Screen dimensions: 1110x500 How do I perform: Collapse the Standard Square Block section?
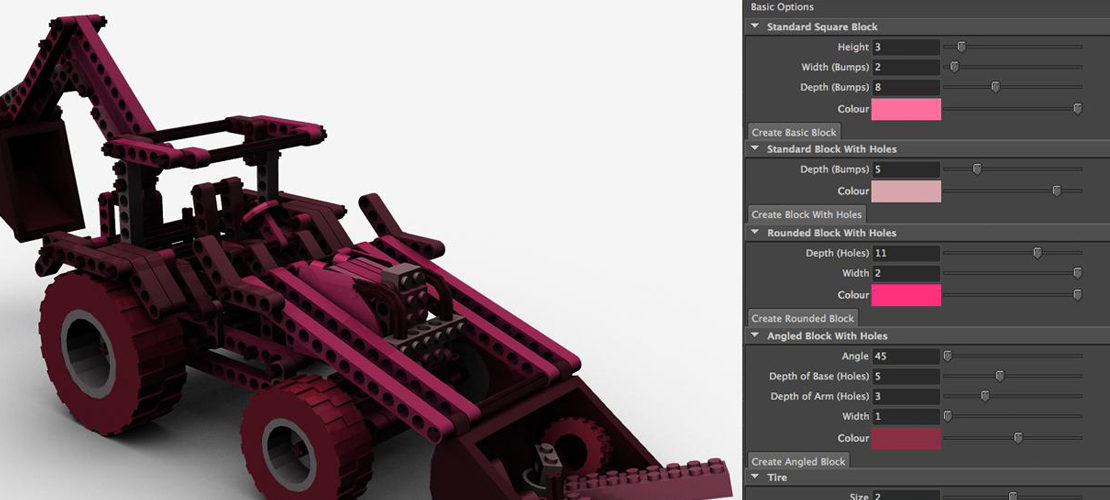(756, 27)
